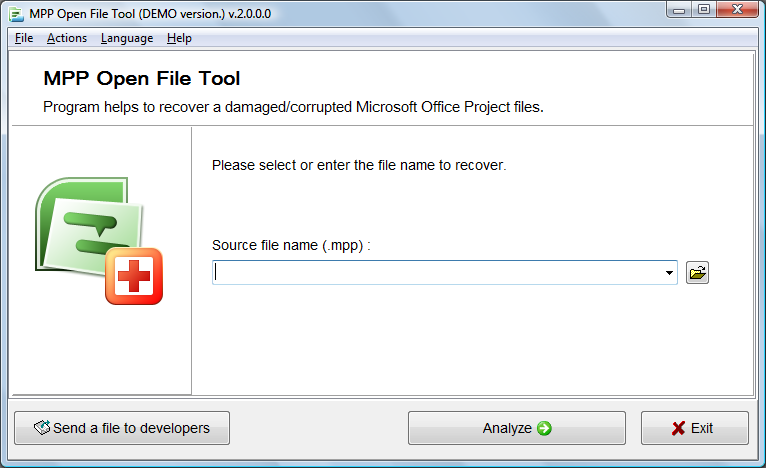Expand the source file name dropdown arrow
The width and height of the screenshot is (766, 468).
[669, 273]
